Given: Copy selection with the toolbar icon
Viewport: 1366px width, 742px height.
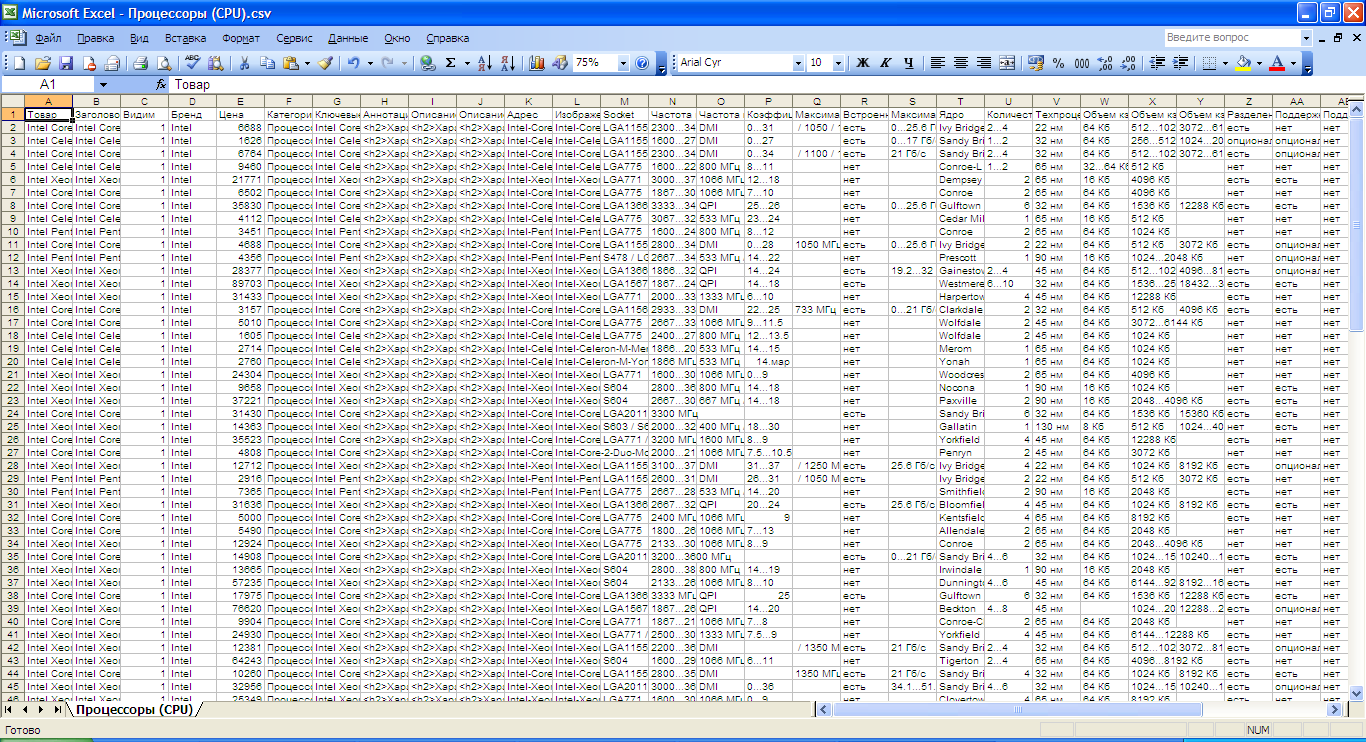Looking at the screenshot, I should [x=268, y=62].
